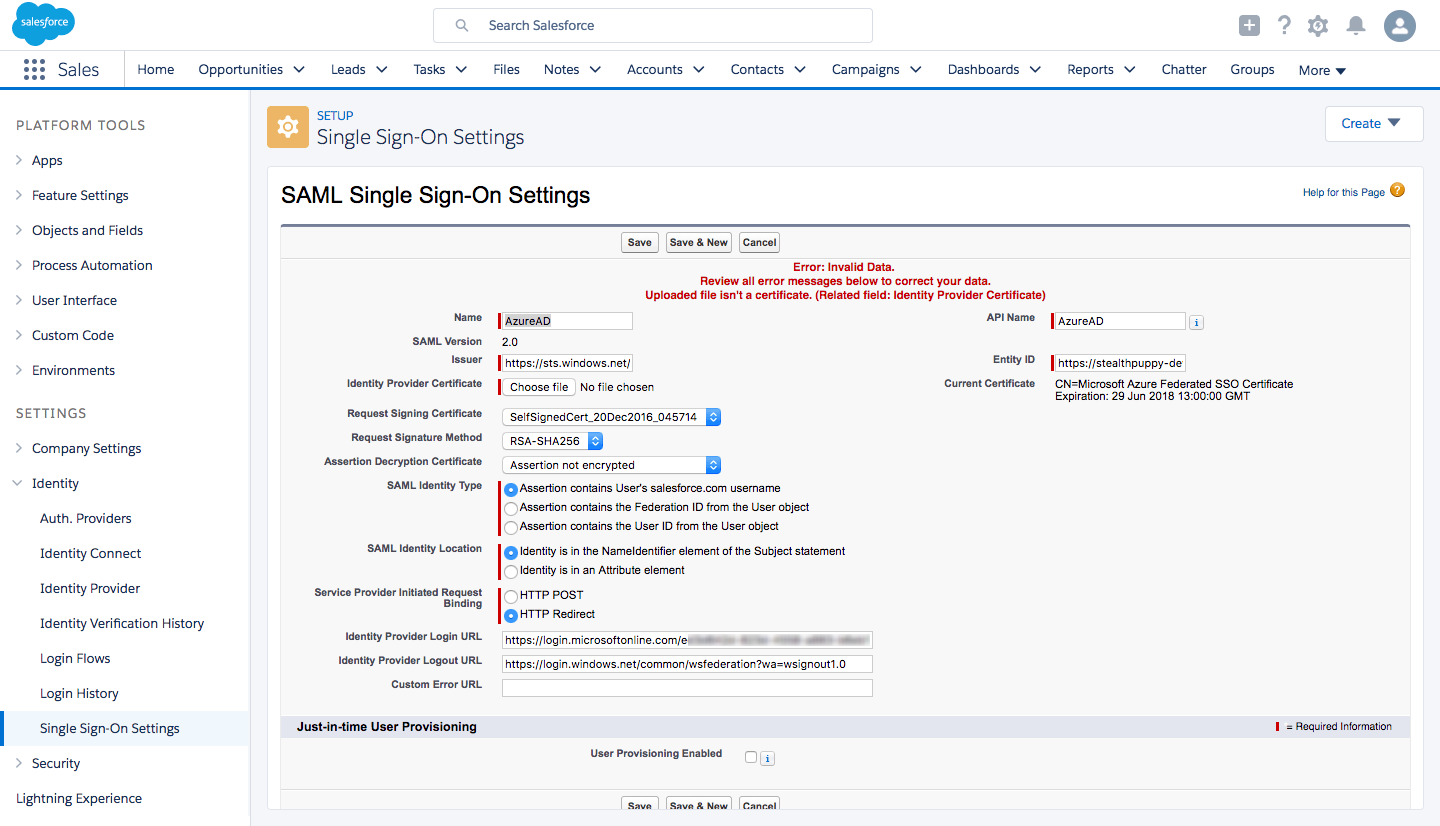The height and width of the screenshot is (826, 1440).
Task: Expand Company Settings in sidebar
Action: (19, 448)
